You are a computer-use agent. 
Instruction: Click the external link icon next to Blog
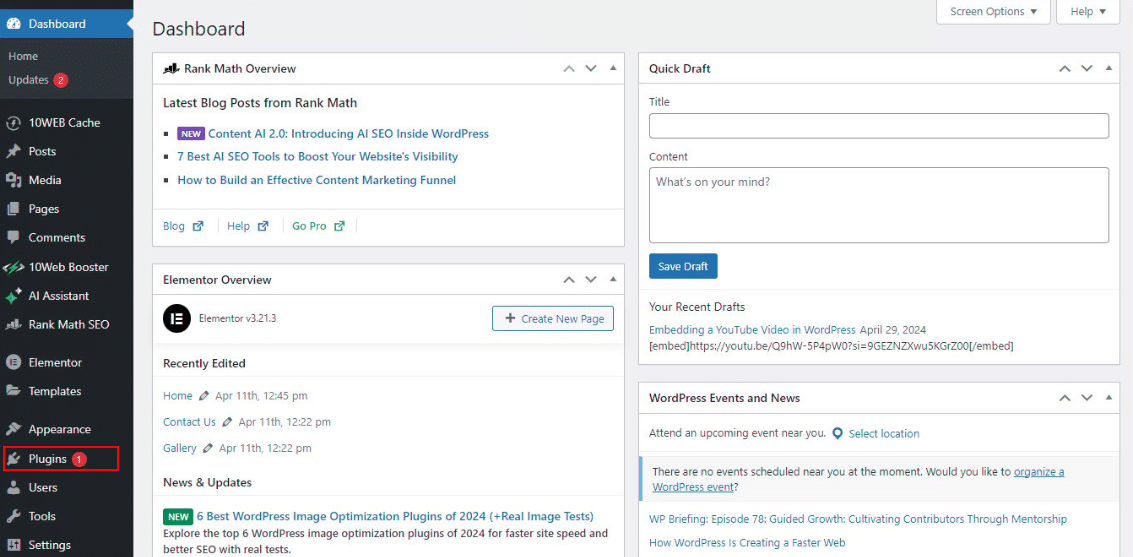[x=198, y=226]
